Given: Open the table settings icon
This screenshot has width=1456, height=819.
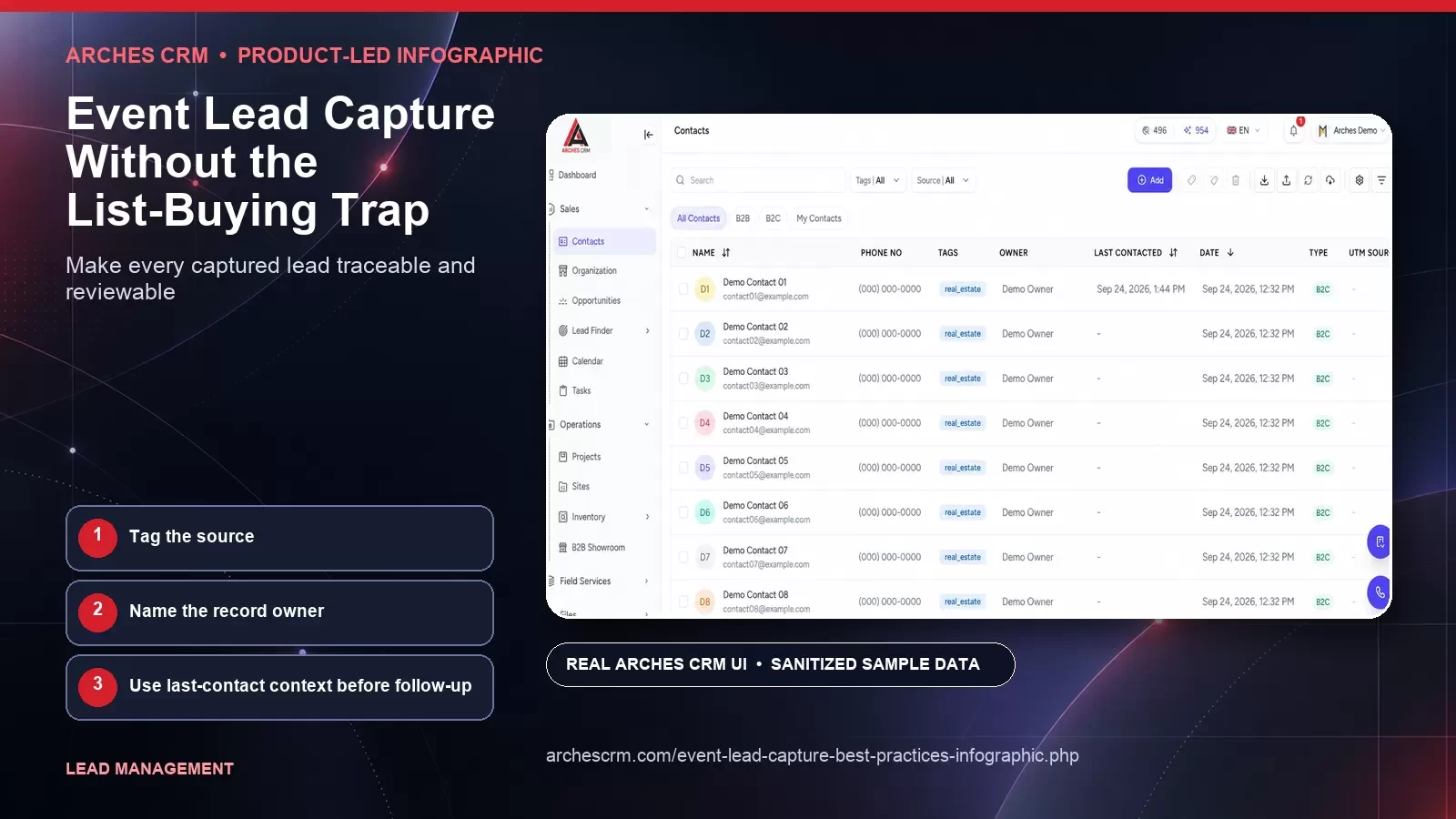Looking at the screenshot, I should 1360,180.
